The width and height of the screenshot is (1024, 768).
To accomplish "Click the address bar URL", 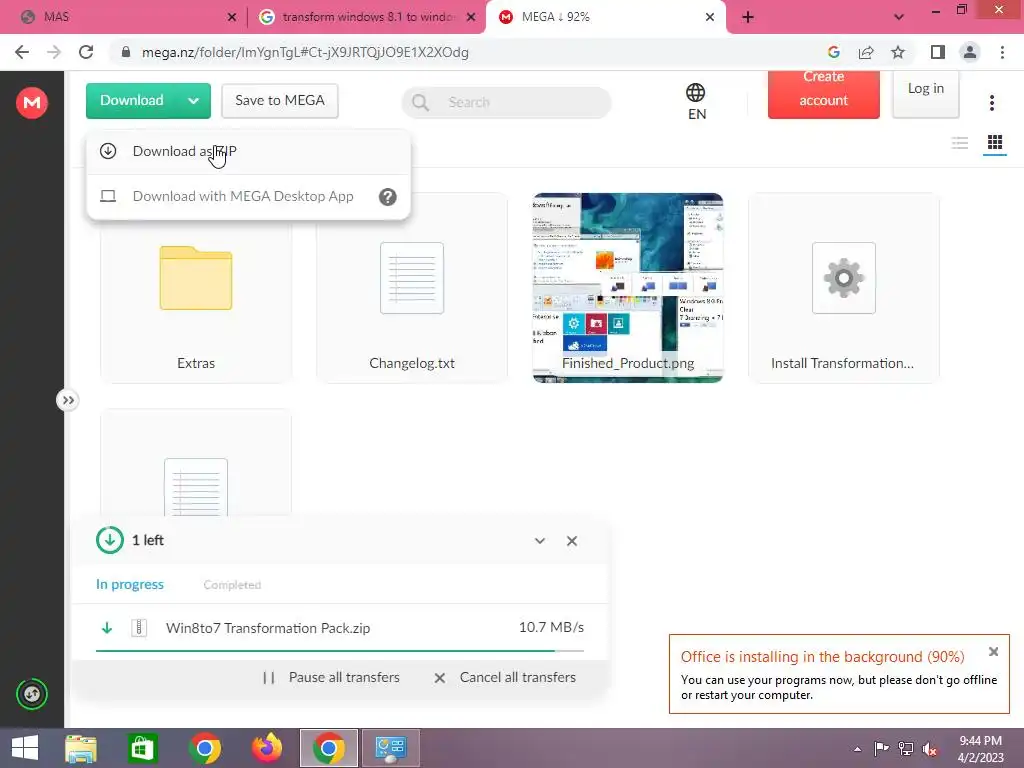I will pyautogui.click(x=305, y=52).
